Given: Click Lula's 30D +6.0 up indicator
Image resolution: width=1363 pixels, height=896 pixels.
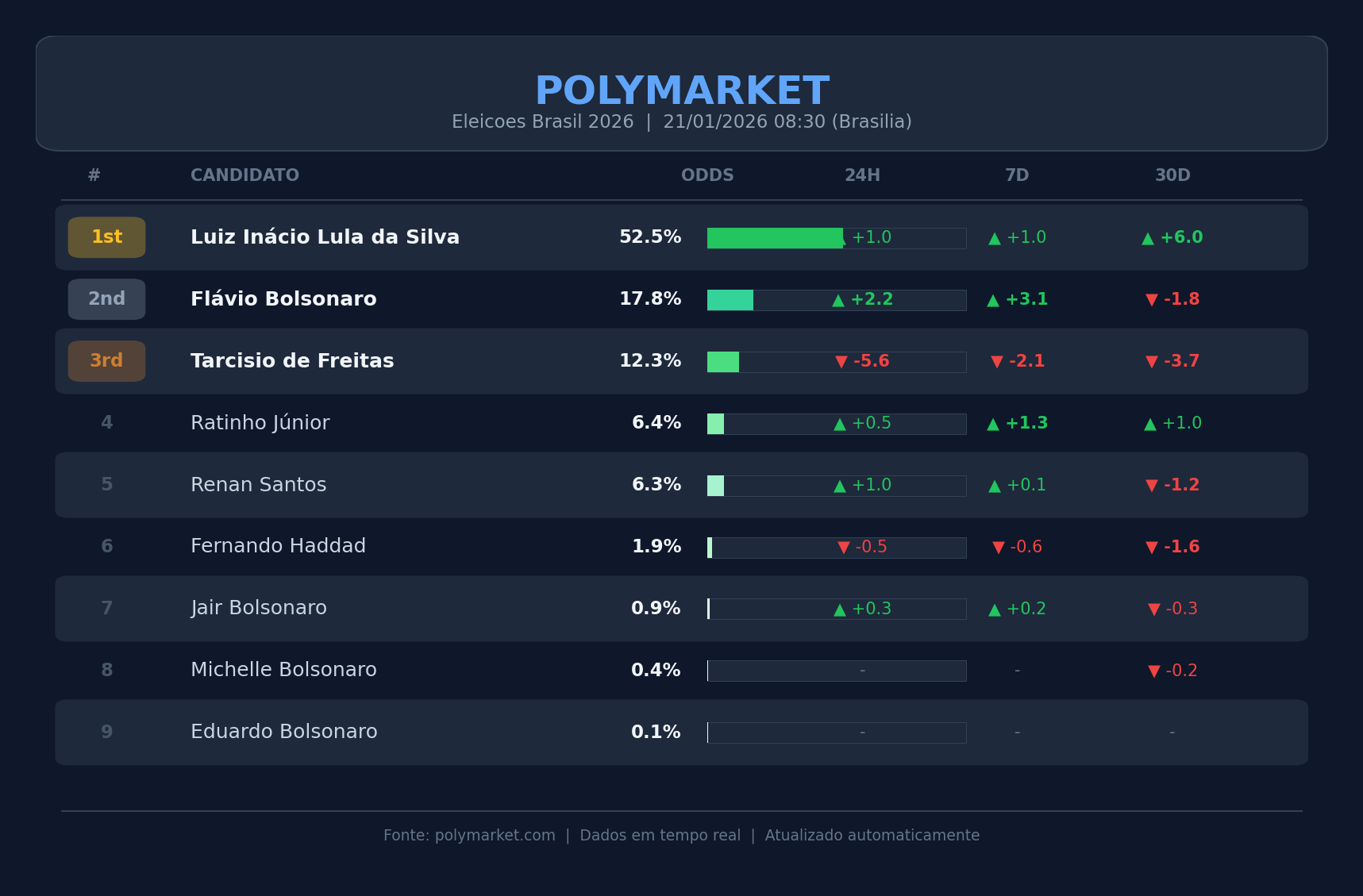Looking at the screenshot, I should pyautogui.click(x=1172, y=238).
